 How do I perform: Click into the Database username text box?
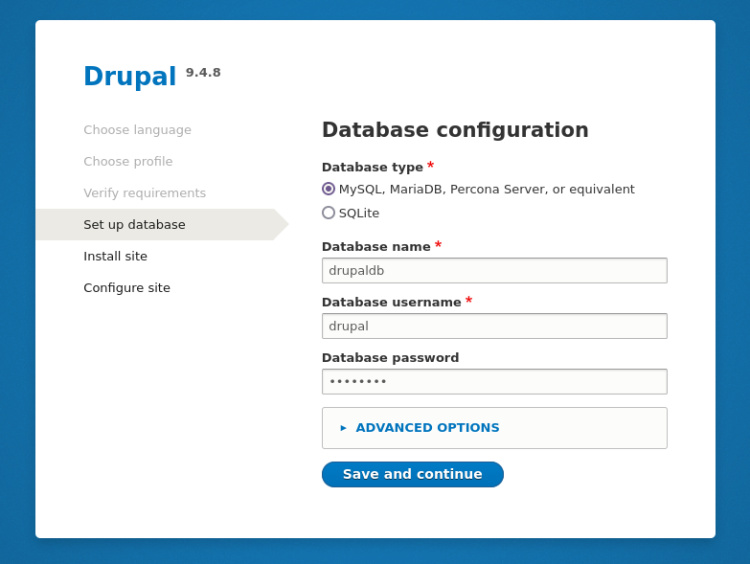494,326
